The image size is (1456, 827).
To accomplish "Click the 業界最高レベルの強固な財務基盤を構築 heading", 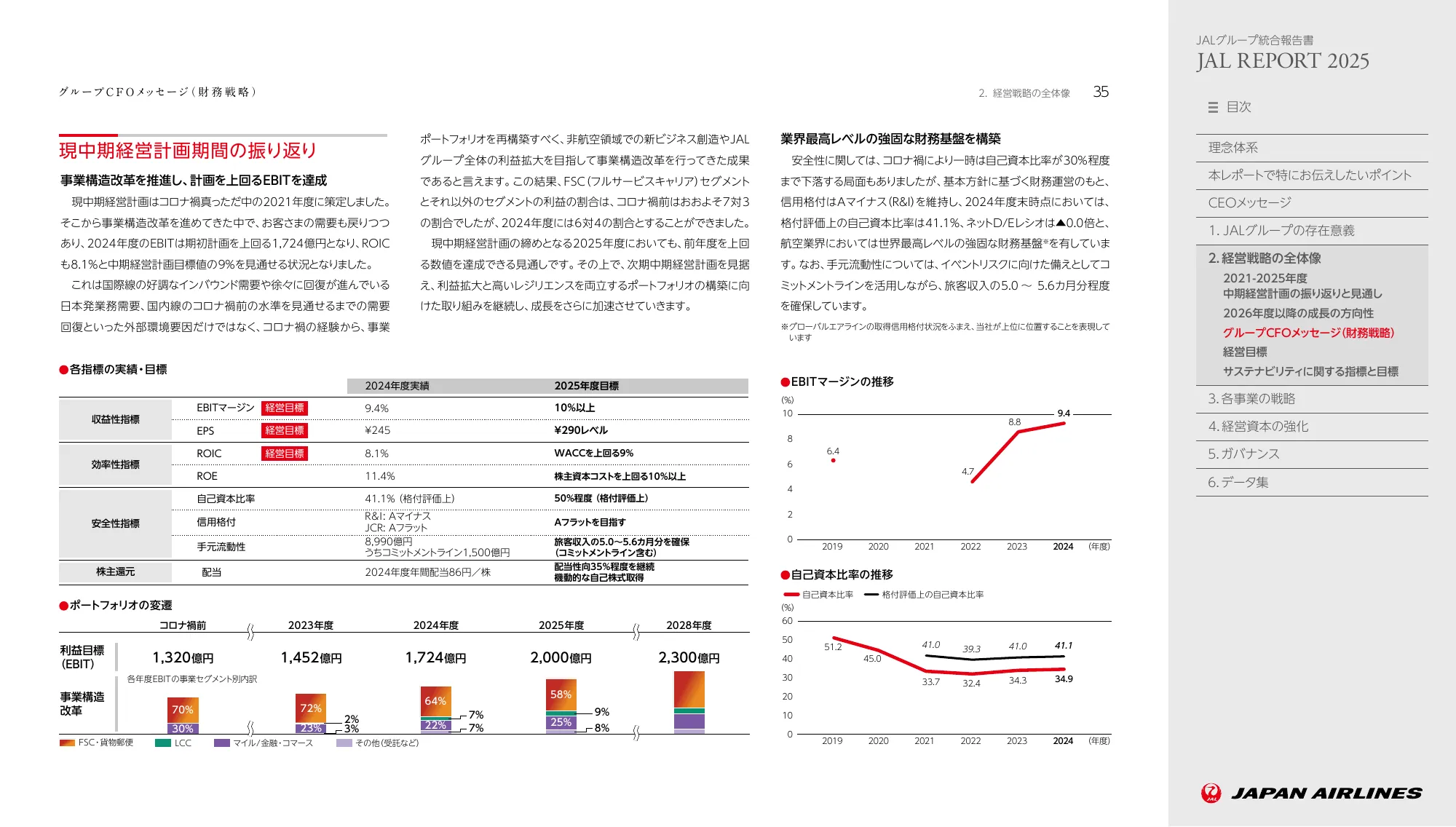I will pyautogui.click(x=890, y=139).
